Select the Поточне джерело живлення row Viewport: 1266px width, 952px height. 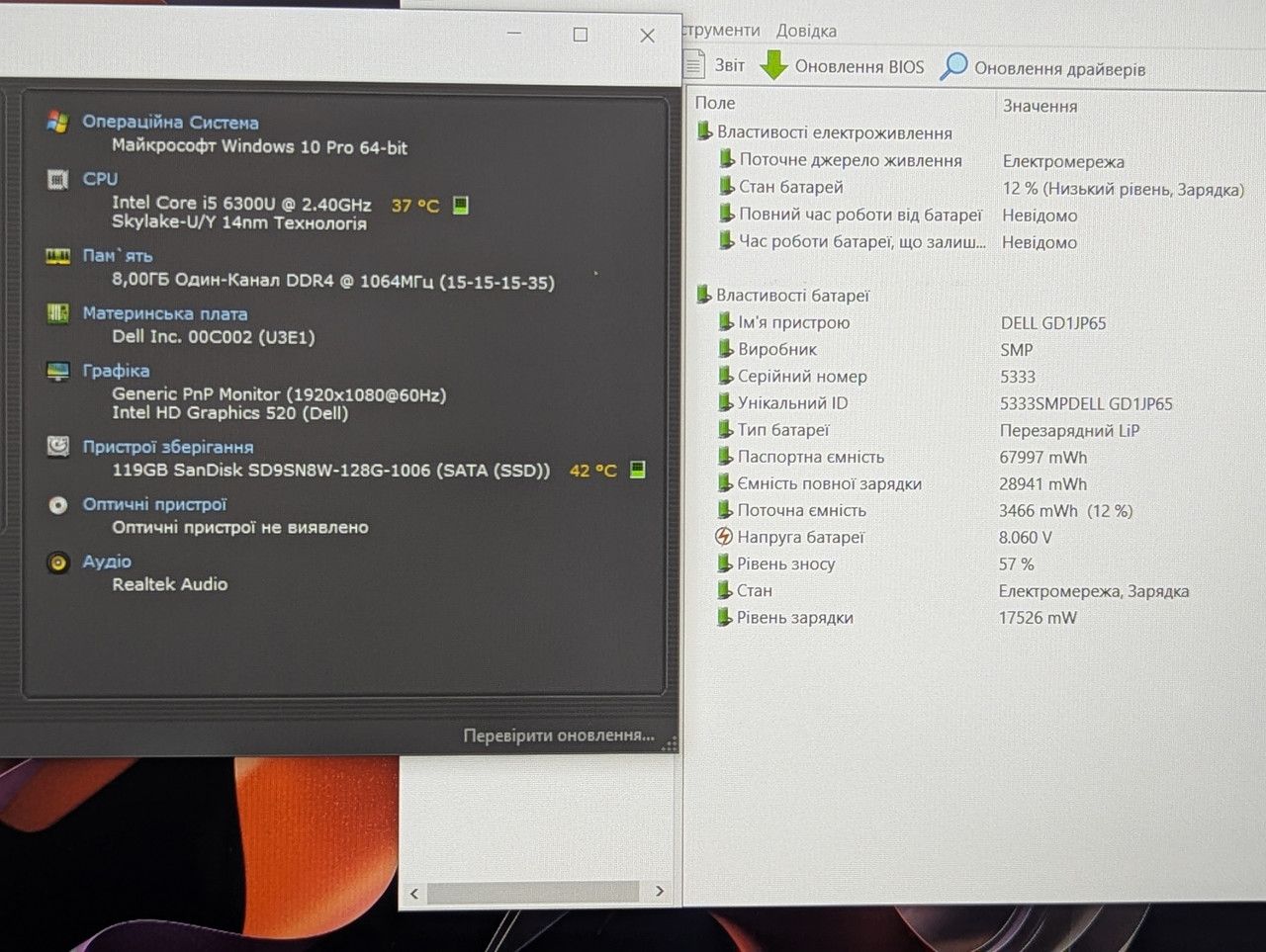920,160
